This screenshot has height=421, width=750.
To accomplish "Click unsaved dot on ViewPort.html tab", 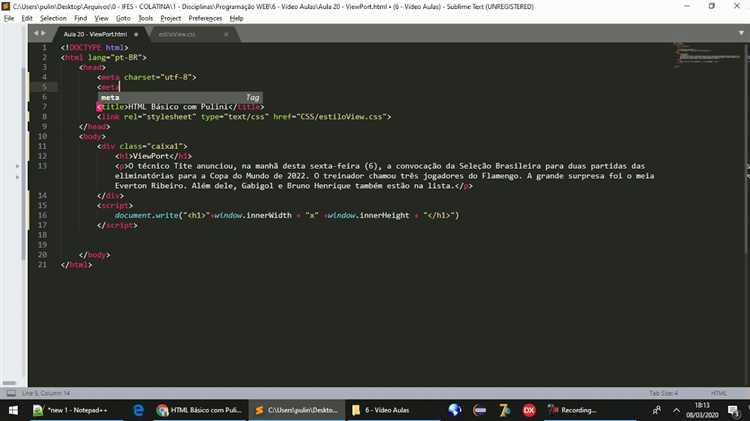I will click(x=136, y=34).
